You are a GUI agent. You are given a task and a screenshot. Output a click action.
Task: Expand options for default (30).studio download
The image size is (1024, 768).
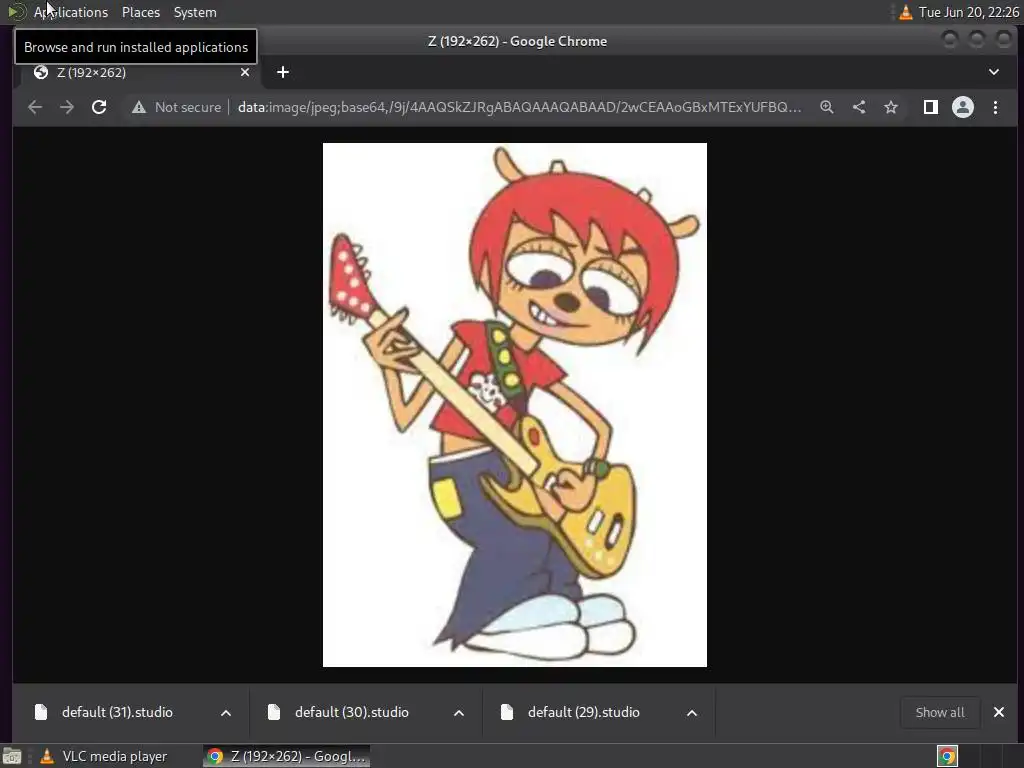[x=459, y=712]
